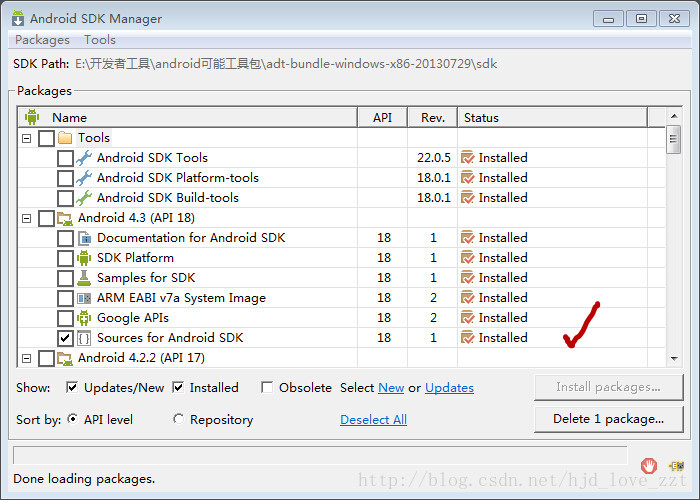700x500 pixels.
Task: Click the Delete 1 package button
Action: [x=608, y=419]
